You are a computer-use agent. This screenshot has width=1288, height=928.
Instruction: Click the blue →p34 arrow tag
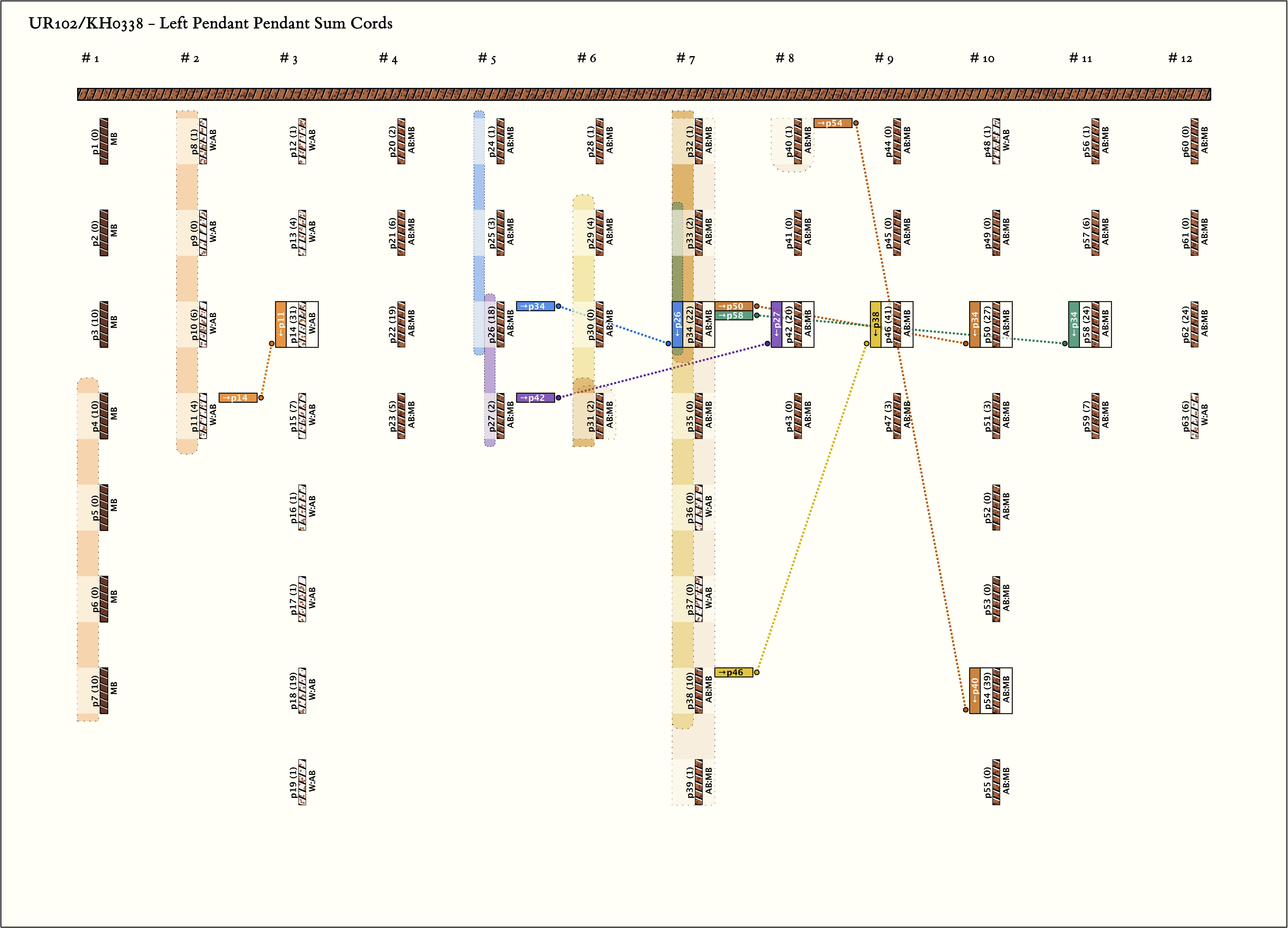[535, 306]
